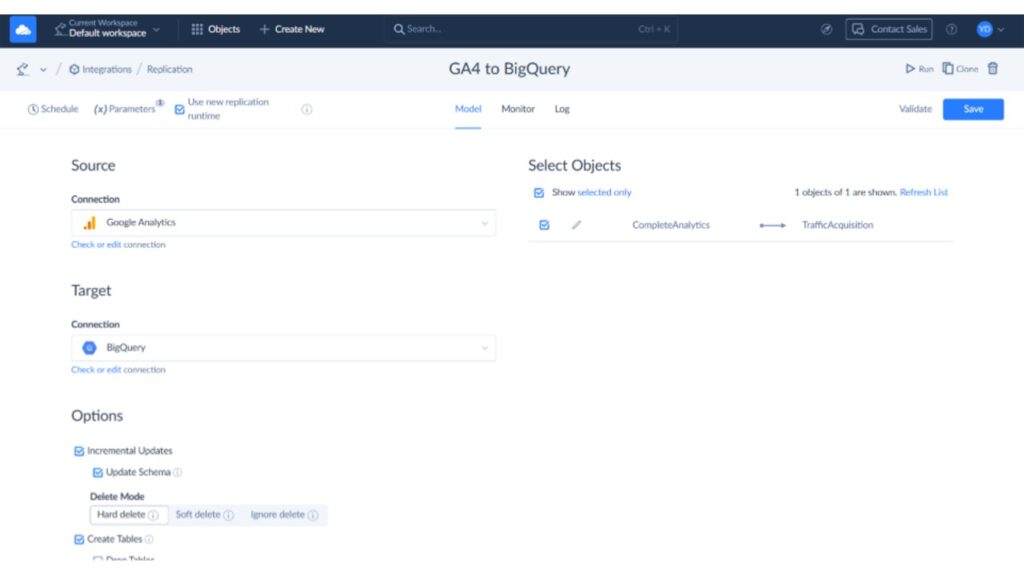This screenshot has width=1024, height=576.
Task: Toggle Incremental Updates checkbox
Action: pyautogui.click(x=79, y=451)
